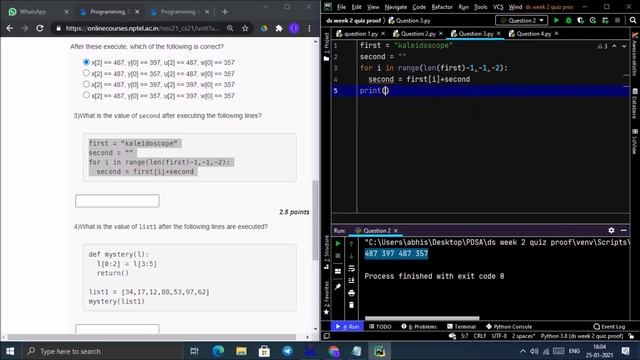This screenshot has width=640, height=360.
Task: Open Microsoft Edge from taskbar
Action: (218, 351)
